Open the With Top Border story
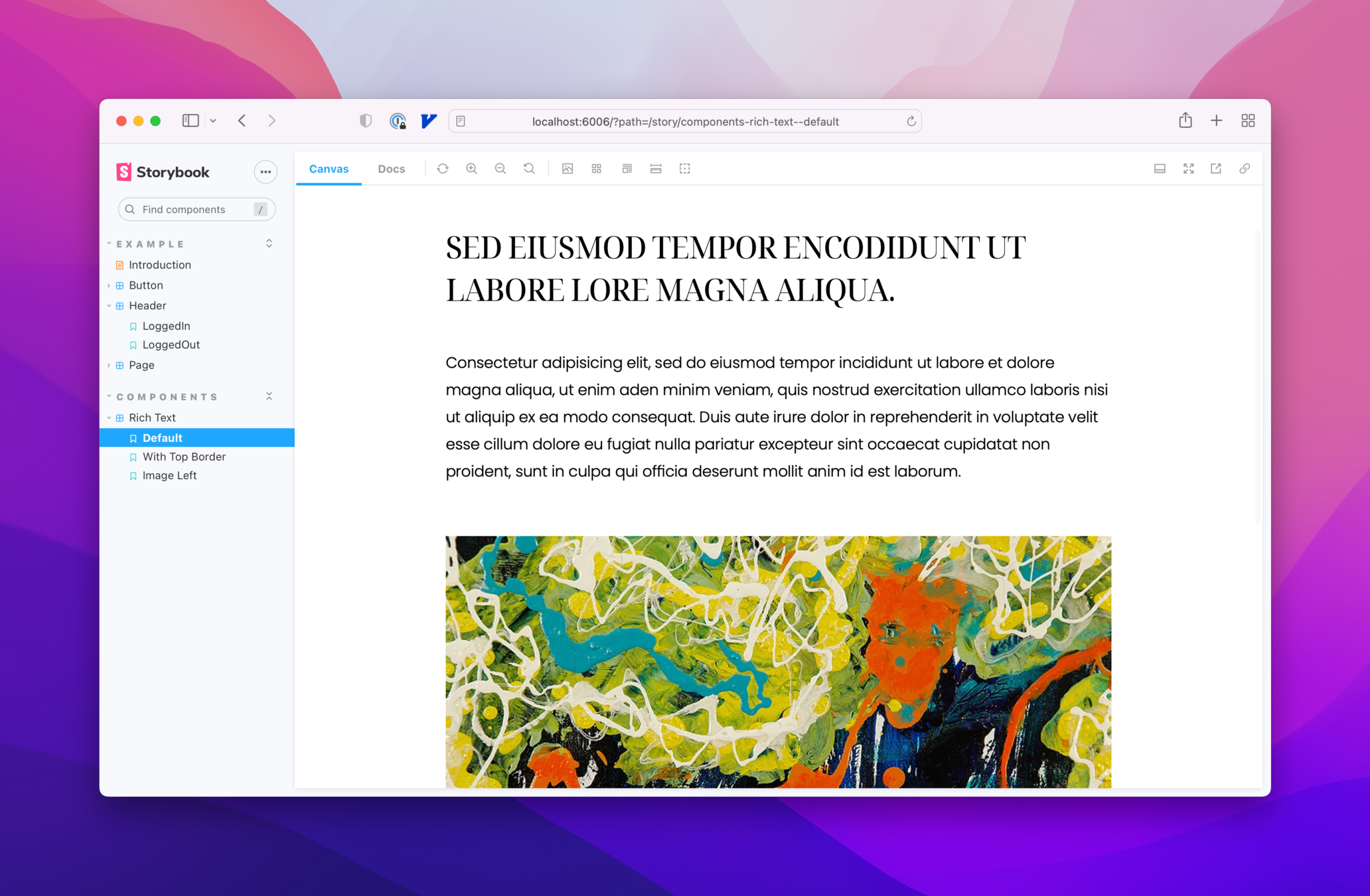 point(184,457)
